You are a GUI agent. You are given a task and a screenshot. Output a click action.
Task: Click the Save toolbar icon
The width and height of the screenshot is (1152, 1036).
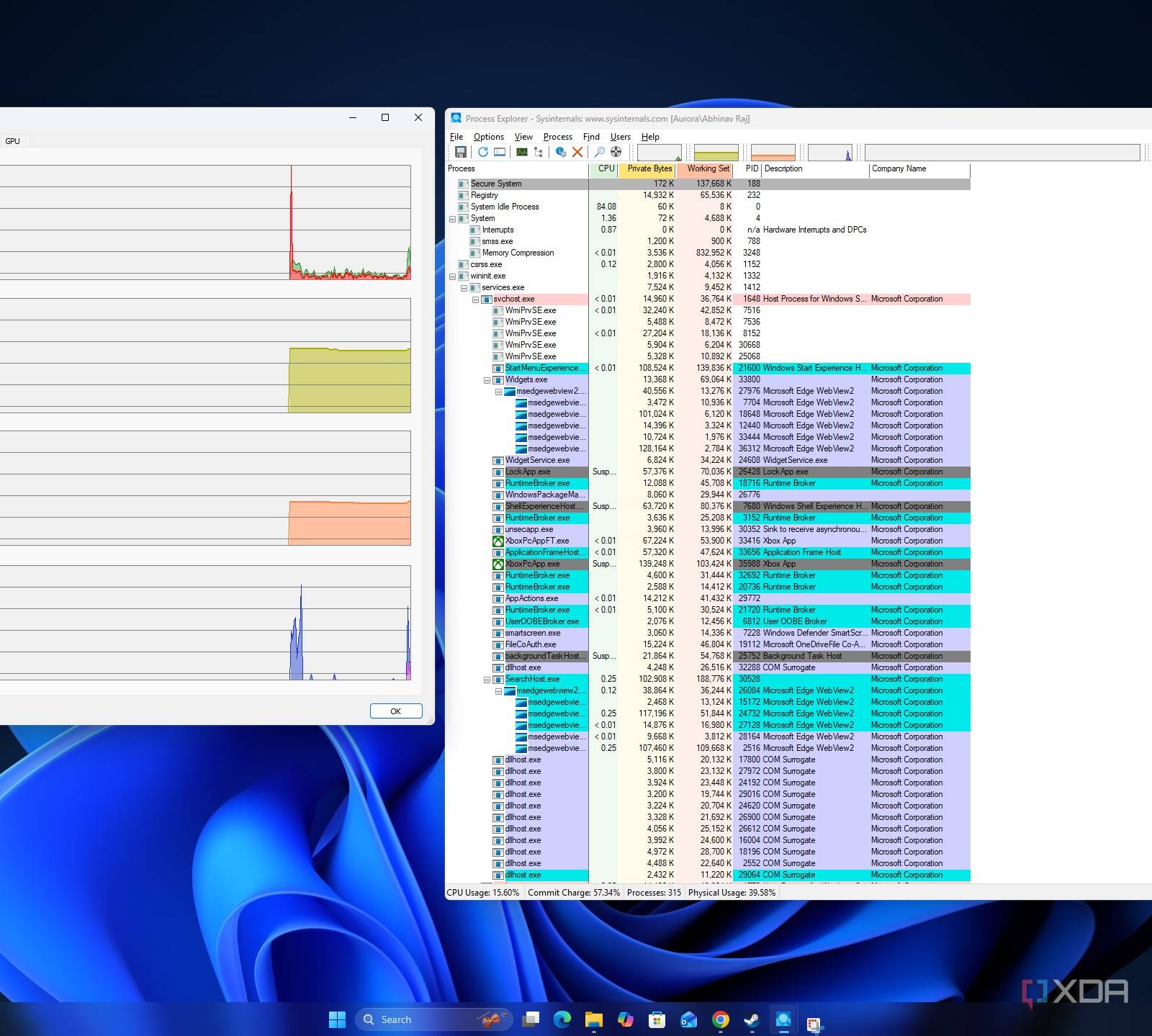[x=461, y=152]
